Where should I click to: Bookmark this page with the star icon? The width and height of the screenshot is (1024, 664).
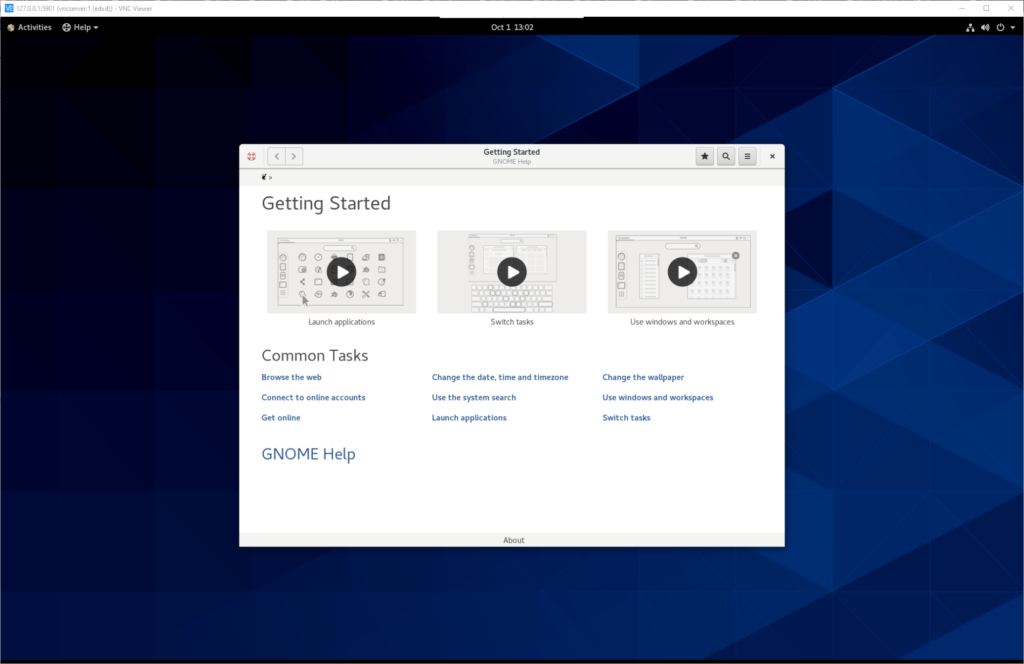[703, 156]
